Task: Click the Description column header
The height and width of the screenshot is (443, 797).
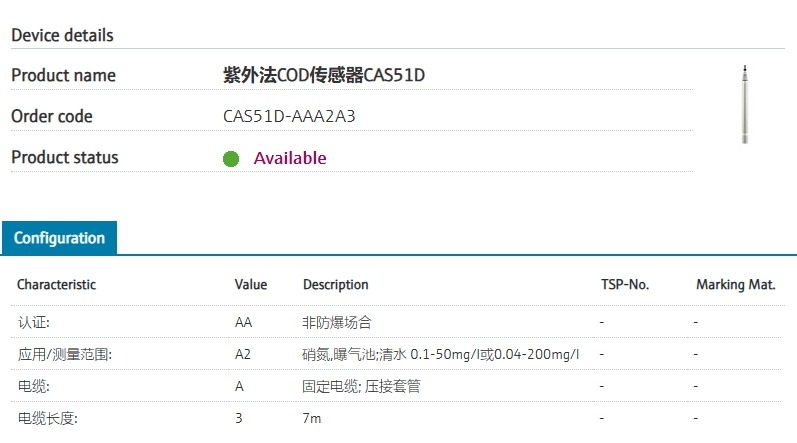Action: point(336,285)
